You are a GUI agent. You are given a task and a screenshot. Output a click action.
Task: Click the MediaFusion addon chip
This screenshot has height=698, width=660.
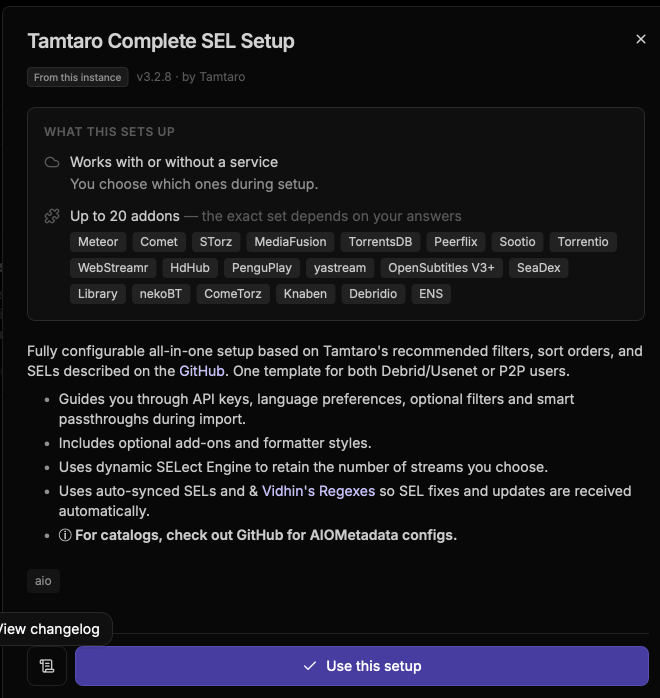tap(290, 242)
